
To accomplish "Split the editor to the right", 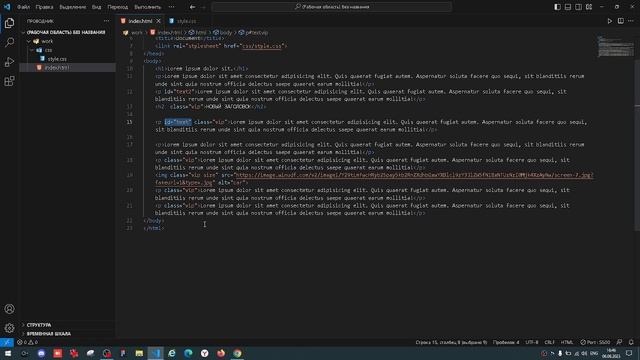I will (x=620, y=21).
